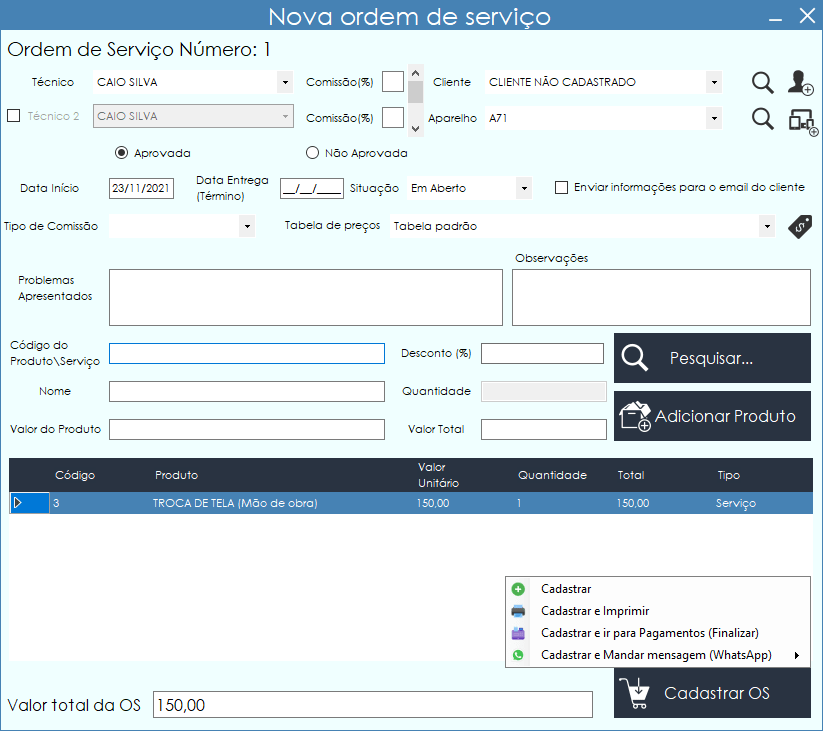
Task: Open the Tipo de Comissão dropdown
Action: tap(247, 227)
